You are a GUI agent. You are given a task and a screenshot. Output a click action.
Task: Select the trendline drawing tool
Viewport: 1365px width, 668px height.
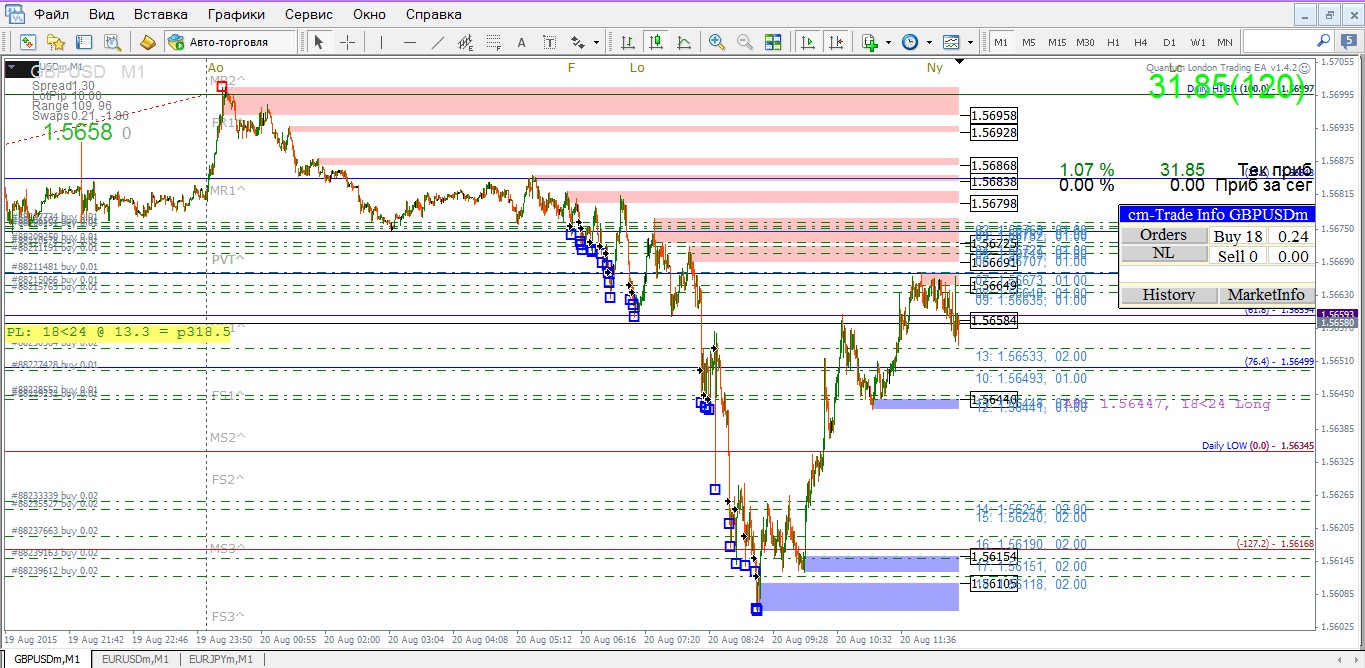pos(437,42)
